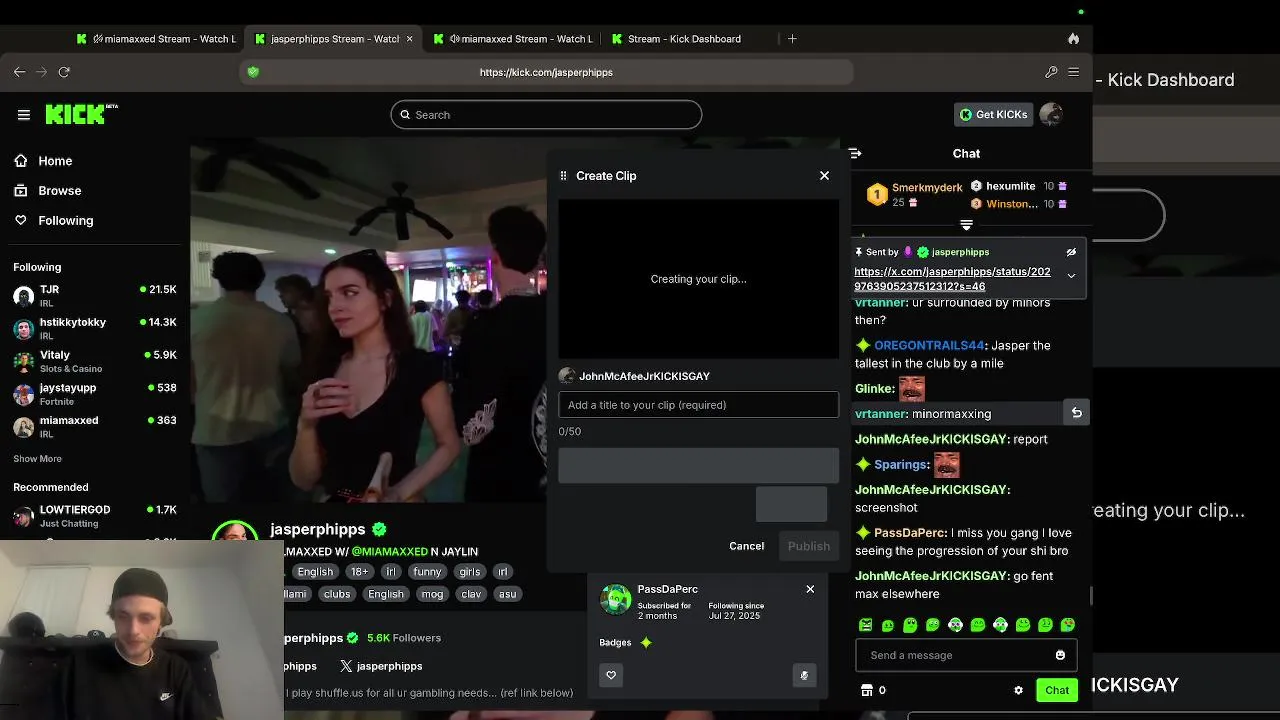Close the Create Clip dialog

click(x=824, y=176)
